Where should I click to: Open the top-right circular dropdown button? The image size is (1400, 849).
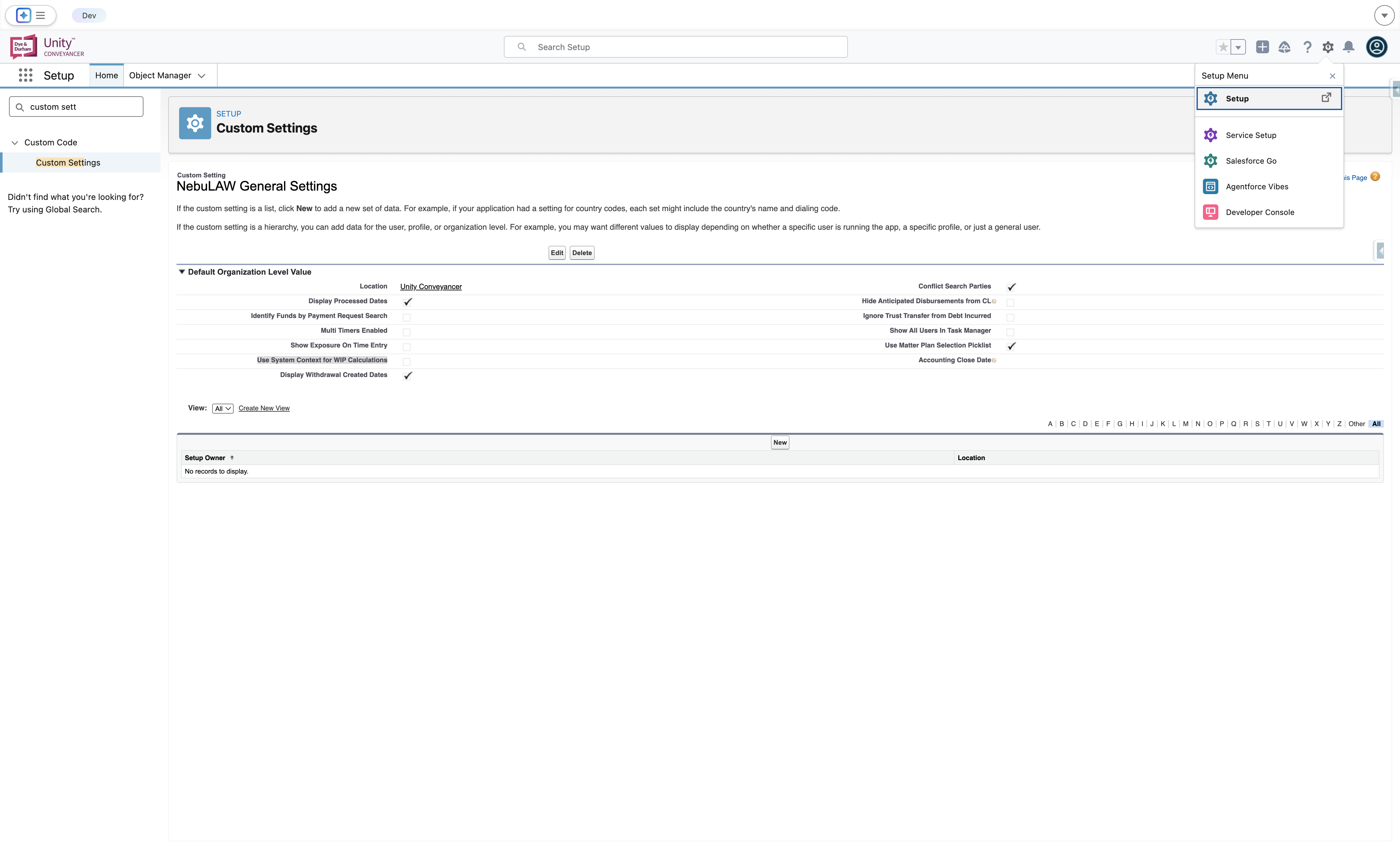1384,15
